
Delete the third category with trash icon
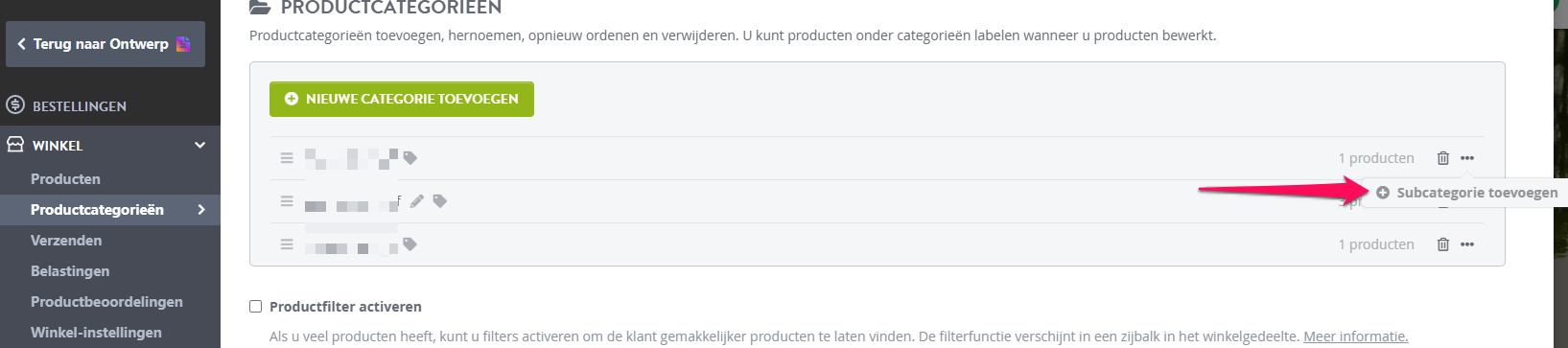pyautogui.click(x=1442, y=244)
